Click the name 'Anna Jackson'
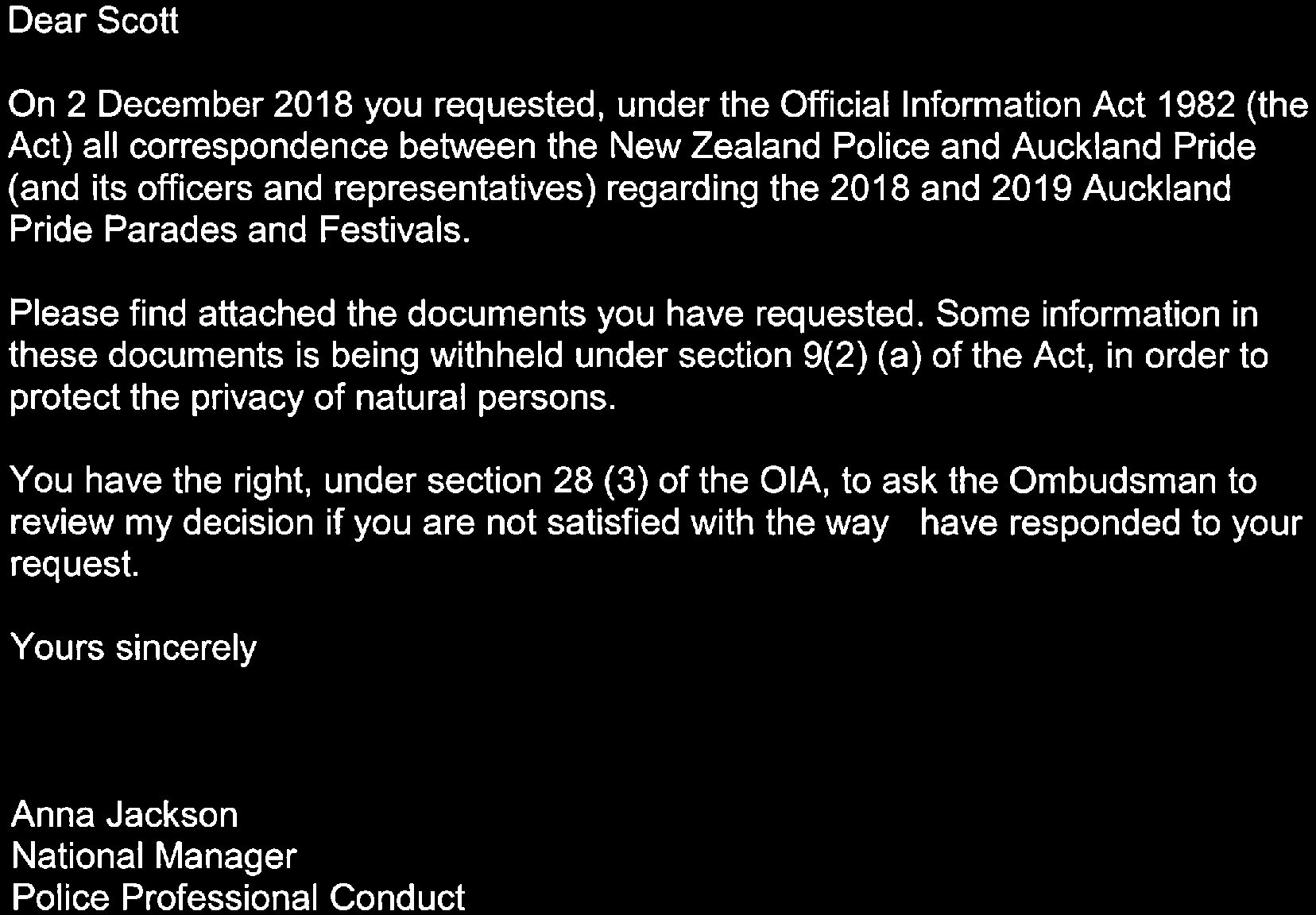 [125, 815]
